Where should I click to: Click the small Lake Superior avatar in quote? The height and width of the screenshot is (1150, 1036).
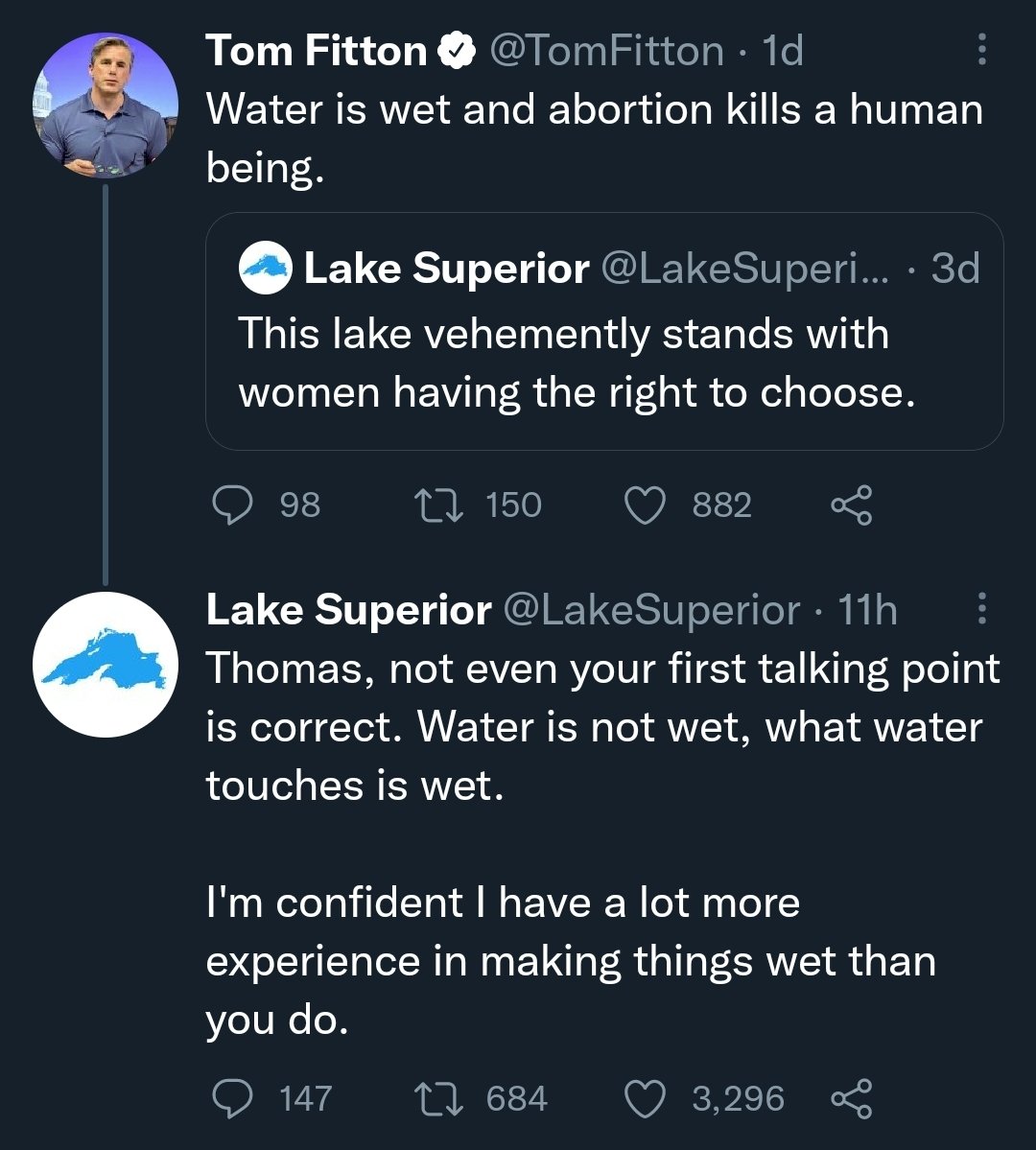pos(265,269)
